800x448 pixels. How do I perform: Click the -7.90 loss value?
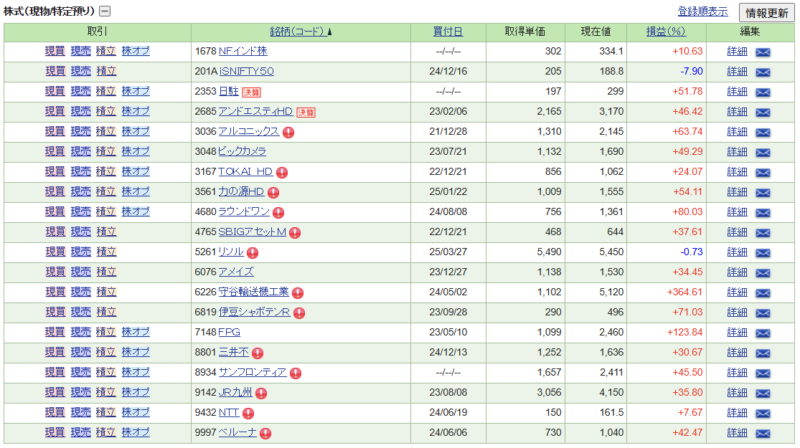click(691, 71)
